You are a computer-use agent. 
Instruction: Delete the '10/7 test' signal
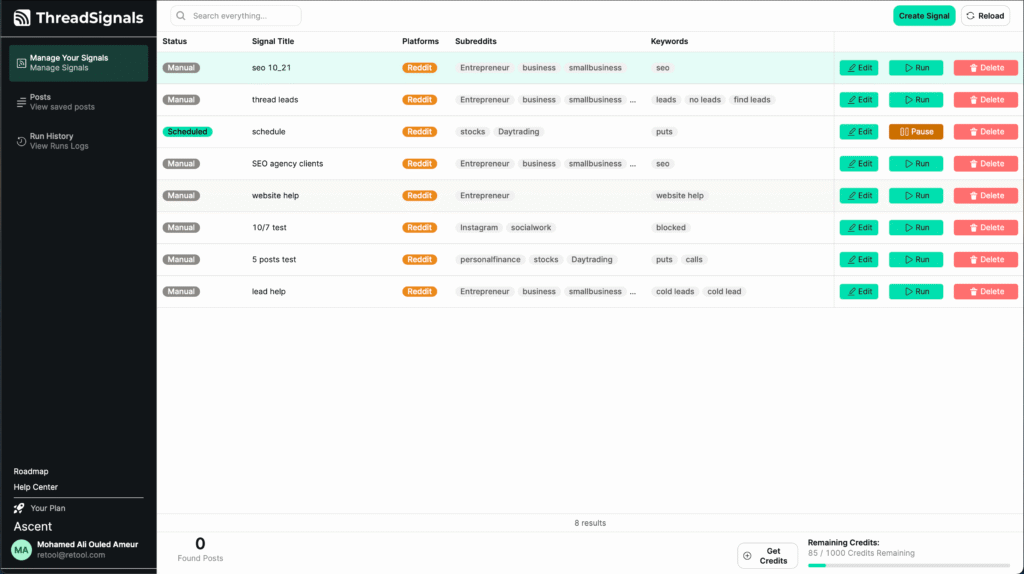coord(985,228)
